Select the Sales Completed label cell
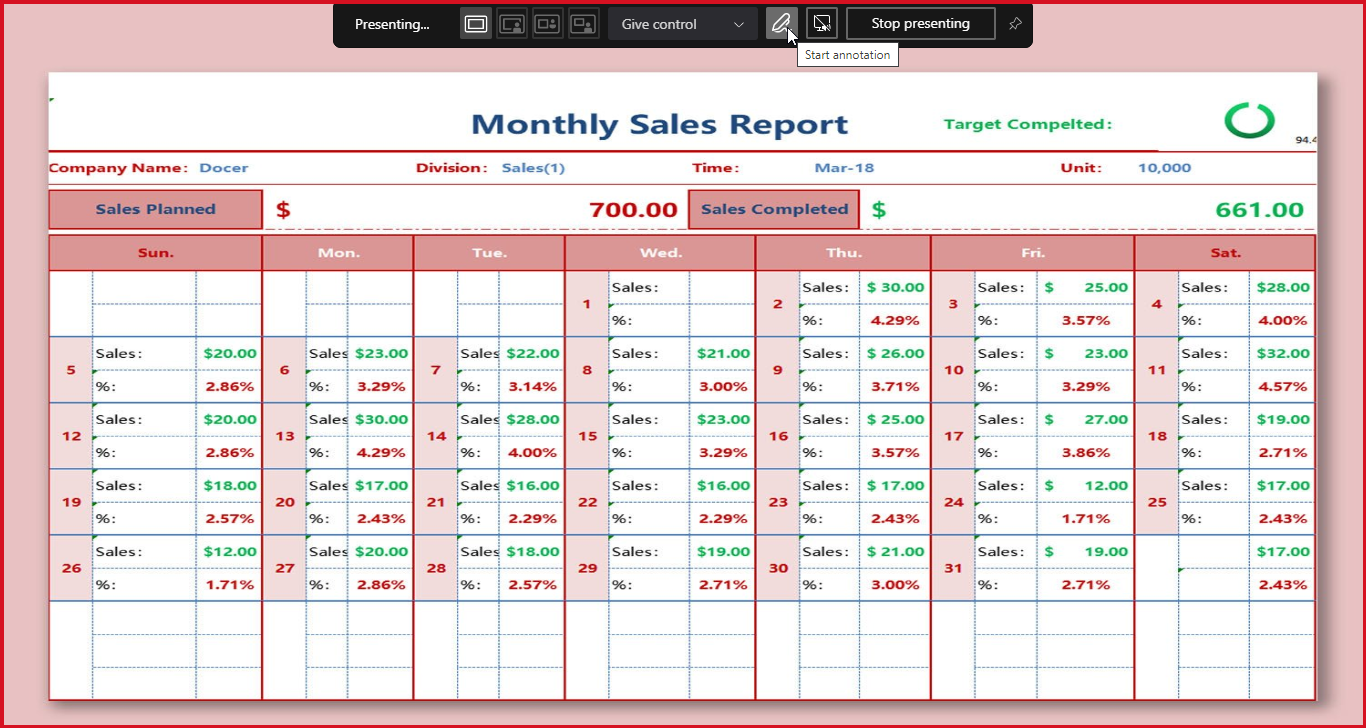The image size is (1366, 728). [x=774, y=210]
